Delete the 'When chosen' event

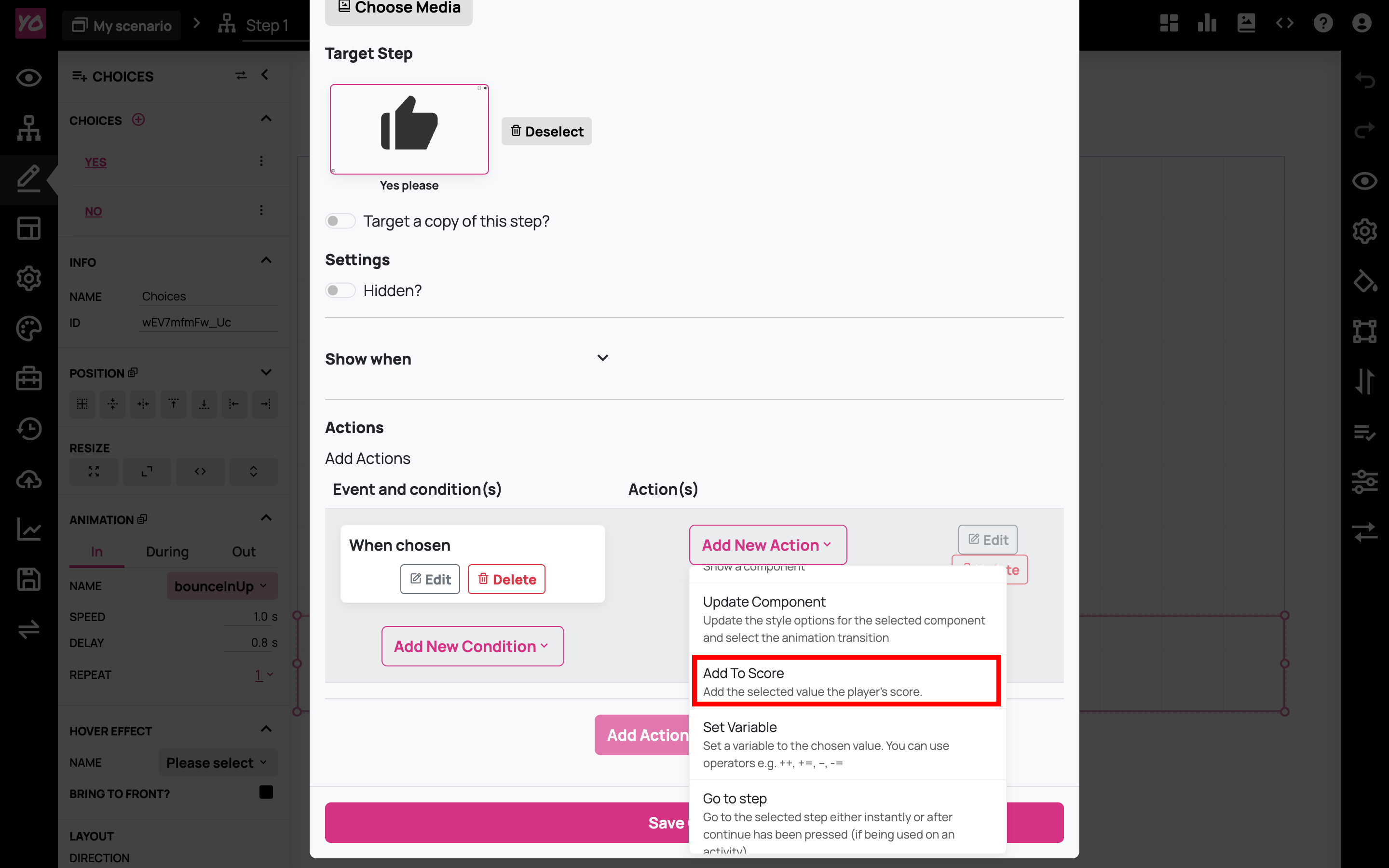coord(506,579)
